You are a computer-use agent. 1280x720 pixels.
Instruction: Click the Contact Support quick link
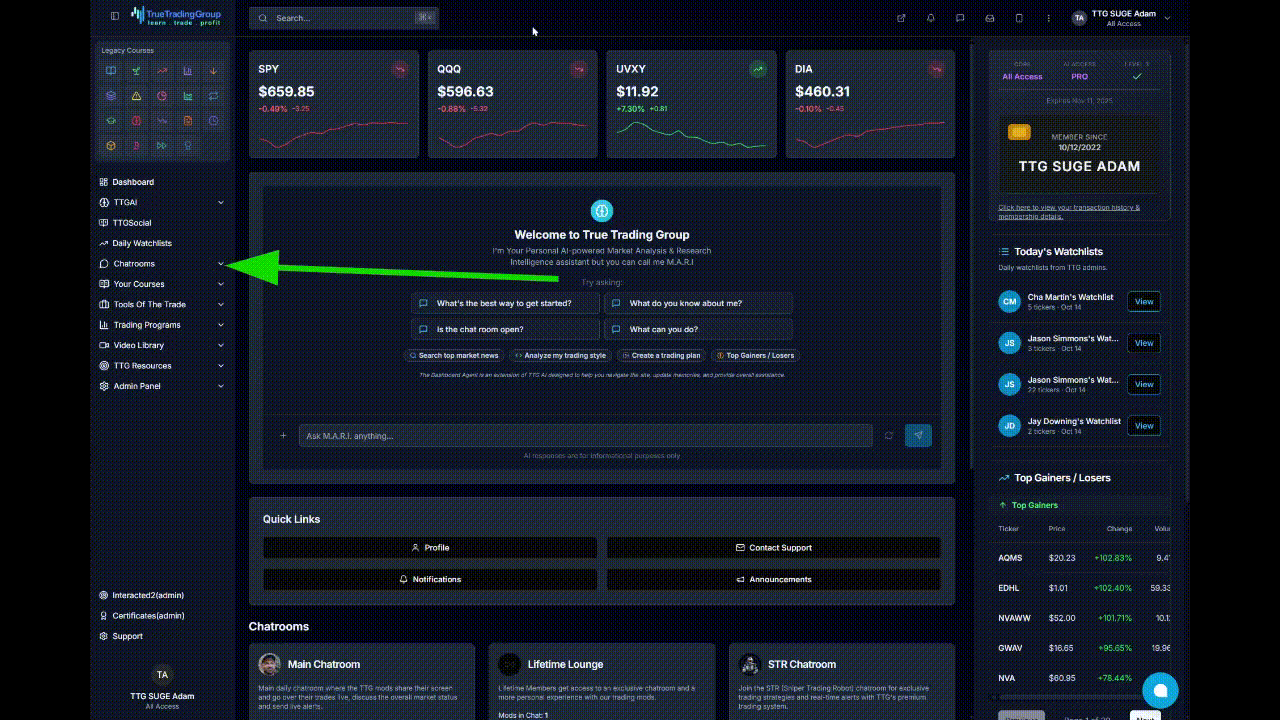pos(773,548)
